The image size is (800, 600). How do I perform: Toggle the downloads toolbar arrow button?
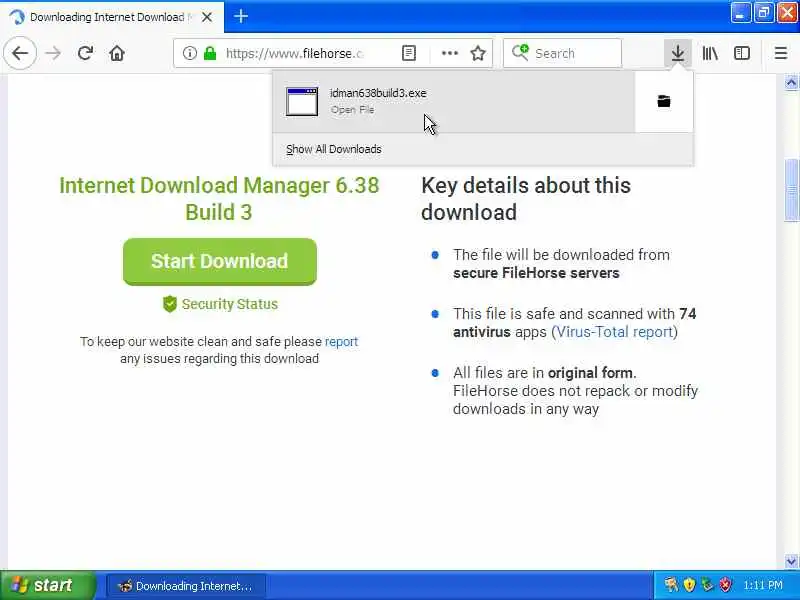pos(678,53)
